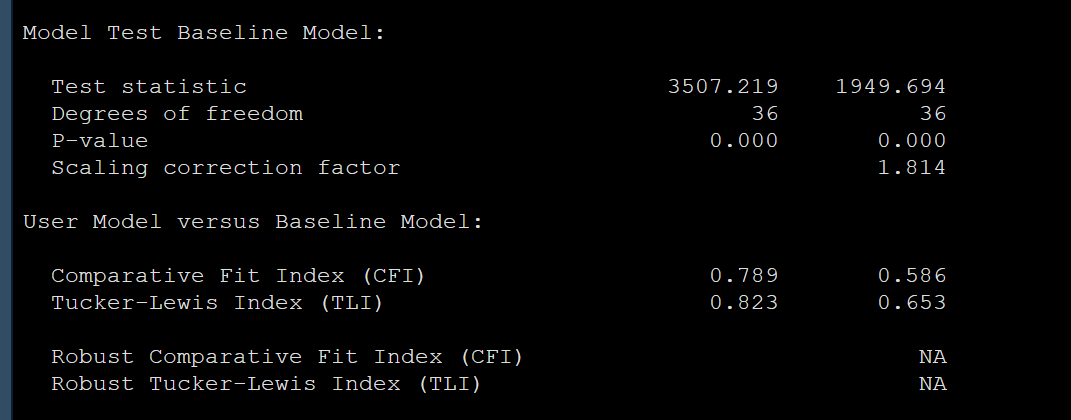The height and width of the screenshot is (420, 1071).
Task: Select the 'Degrees of freedom' label
Action: (177, 114)
